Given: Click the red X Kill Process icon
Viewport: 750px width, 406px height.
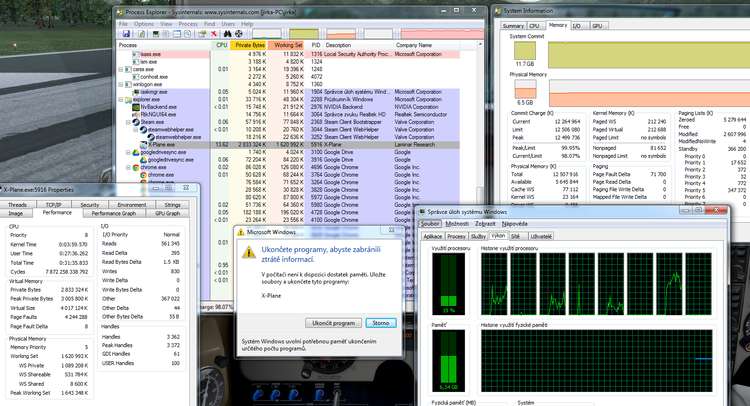Looking at the screenshot, I should point(214,33).
